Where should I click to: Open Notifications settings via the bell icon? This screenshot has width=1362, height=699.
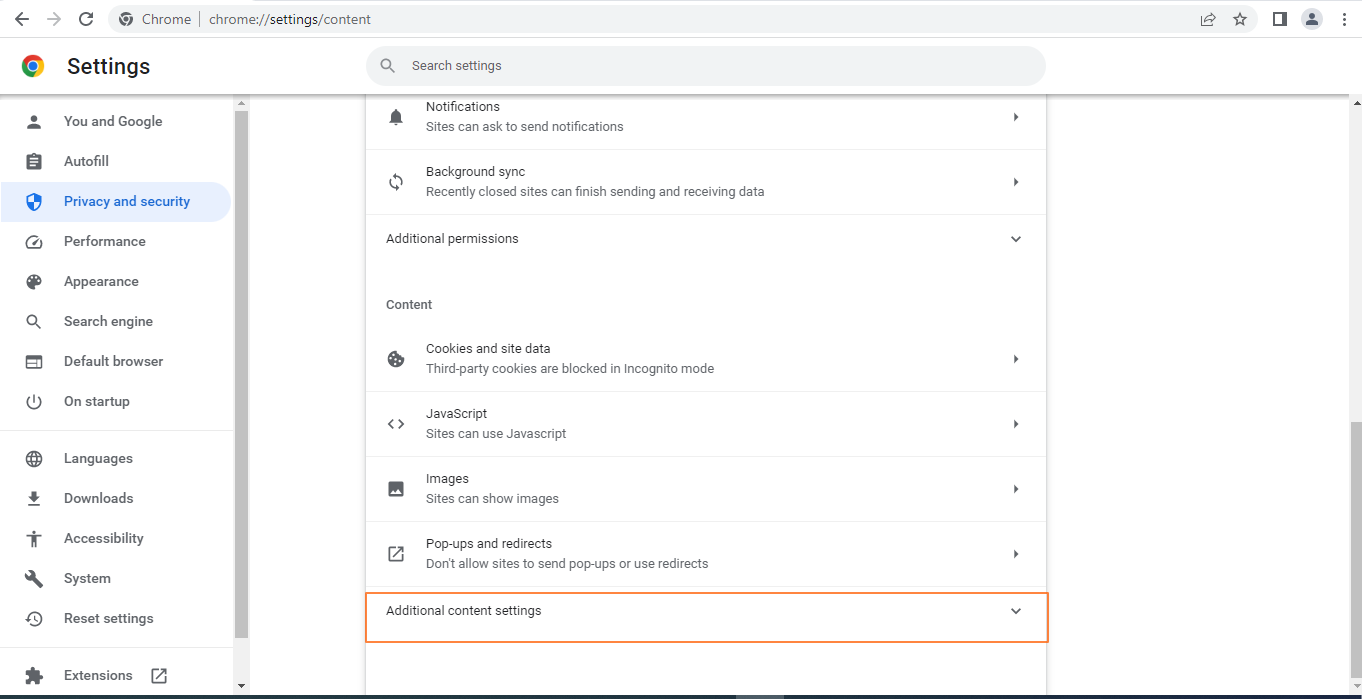click(396, 116)
